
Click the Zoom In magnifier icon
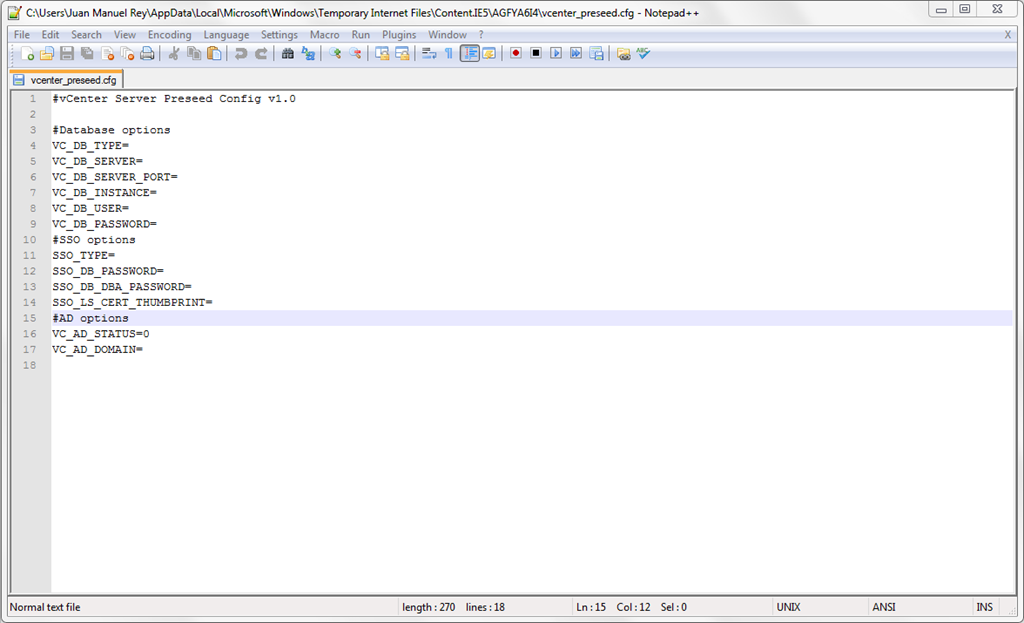click(x=335, y=53)
